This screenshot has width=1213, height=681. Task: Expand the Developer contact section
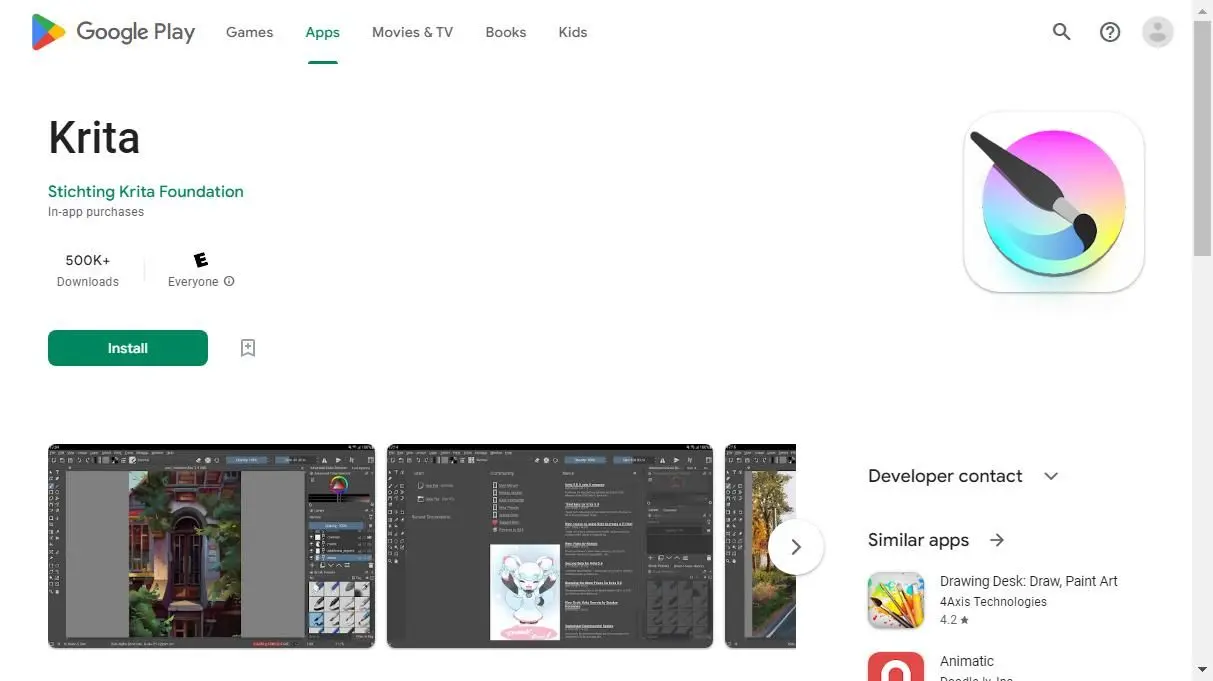click(x=1050, y=476)
